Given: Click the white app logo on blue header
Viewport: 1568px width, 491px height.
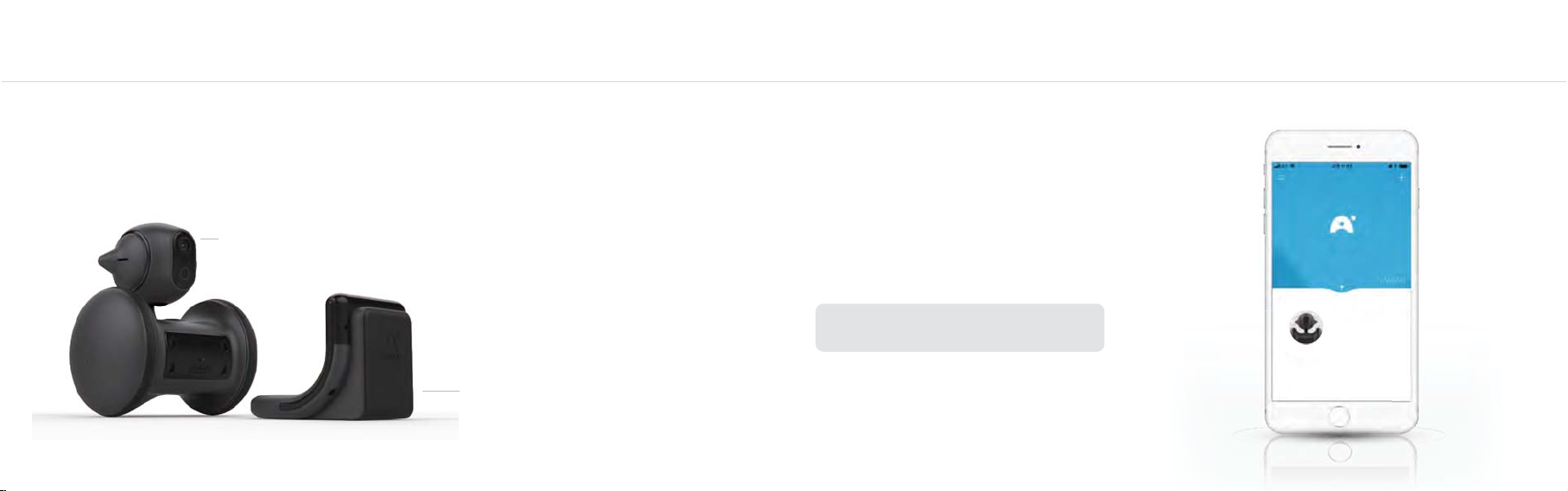Looking at the screenshot, I should point(1342,225).
